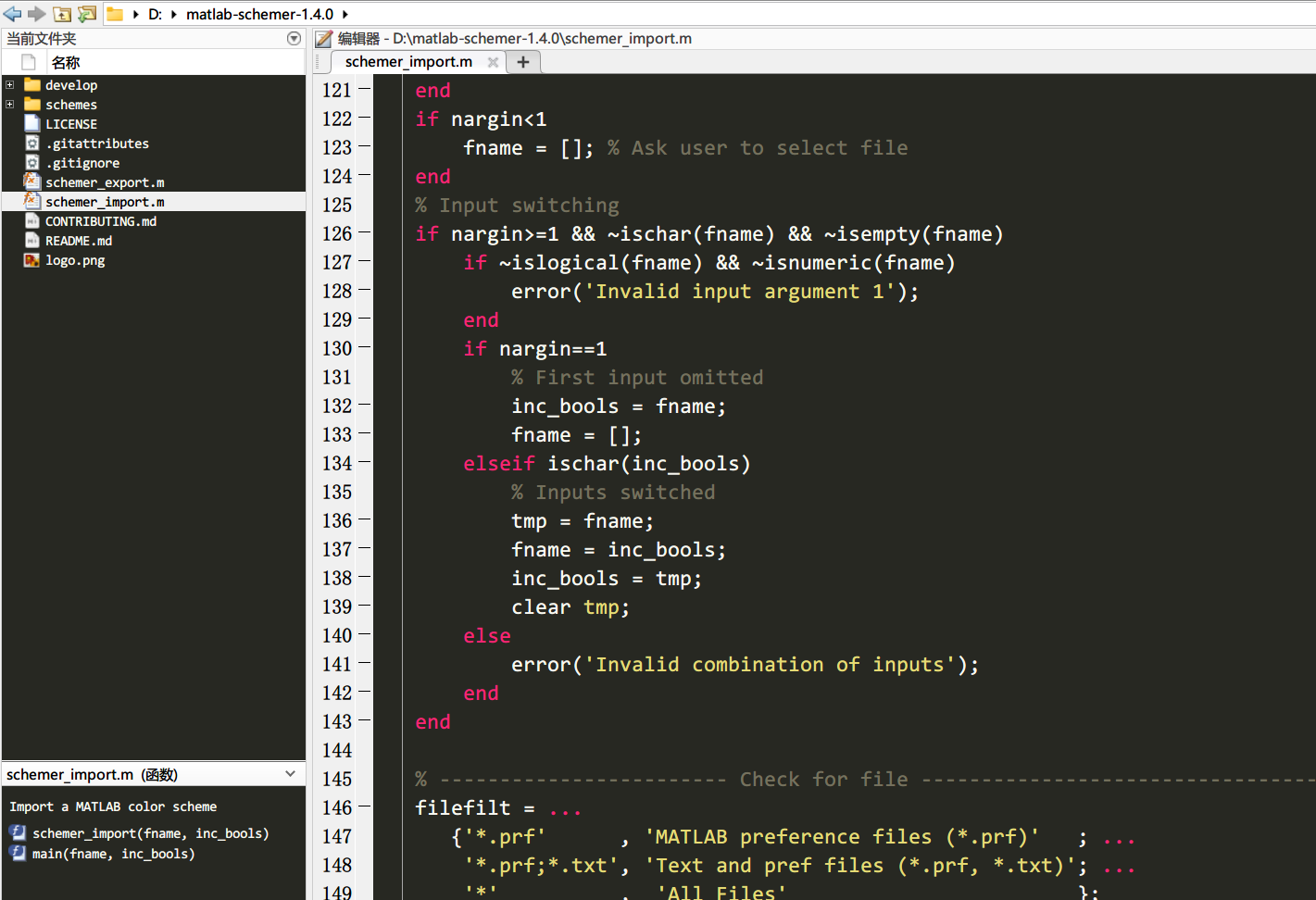Set breakpoint at line 141
The height and width of the screenshot is (900, 1316).
point(364,663)
